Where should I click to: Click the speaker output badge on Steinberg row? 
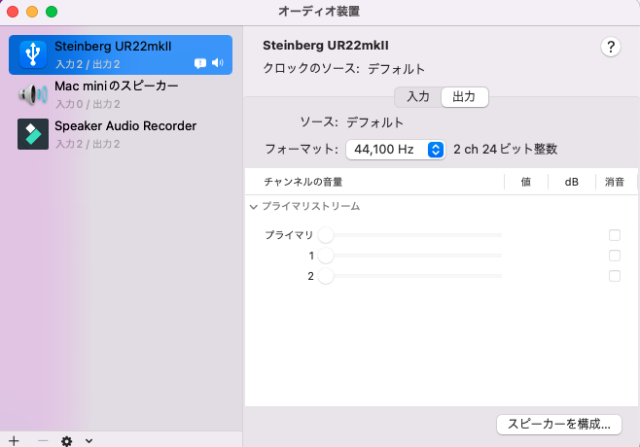click(x=218, y=63)
